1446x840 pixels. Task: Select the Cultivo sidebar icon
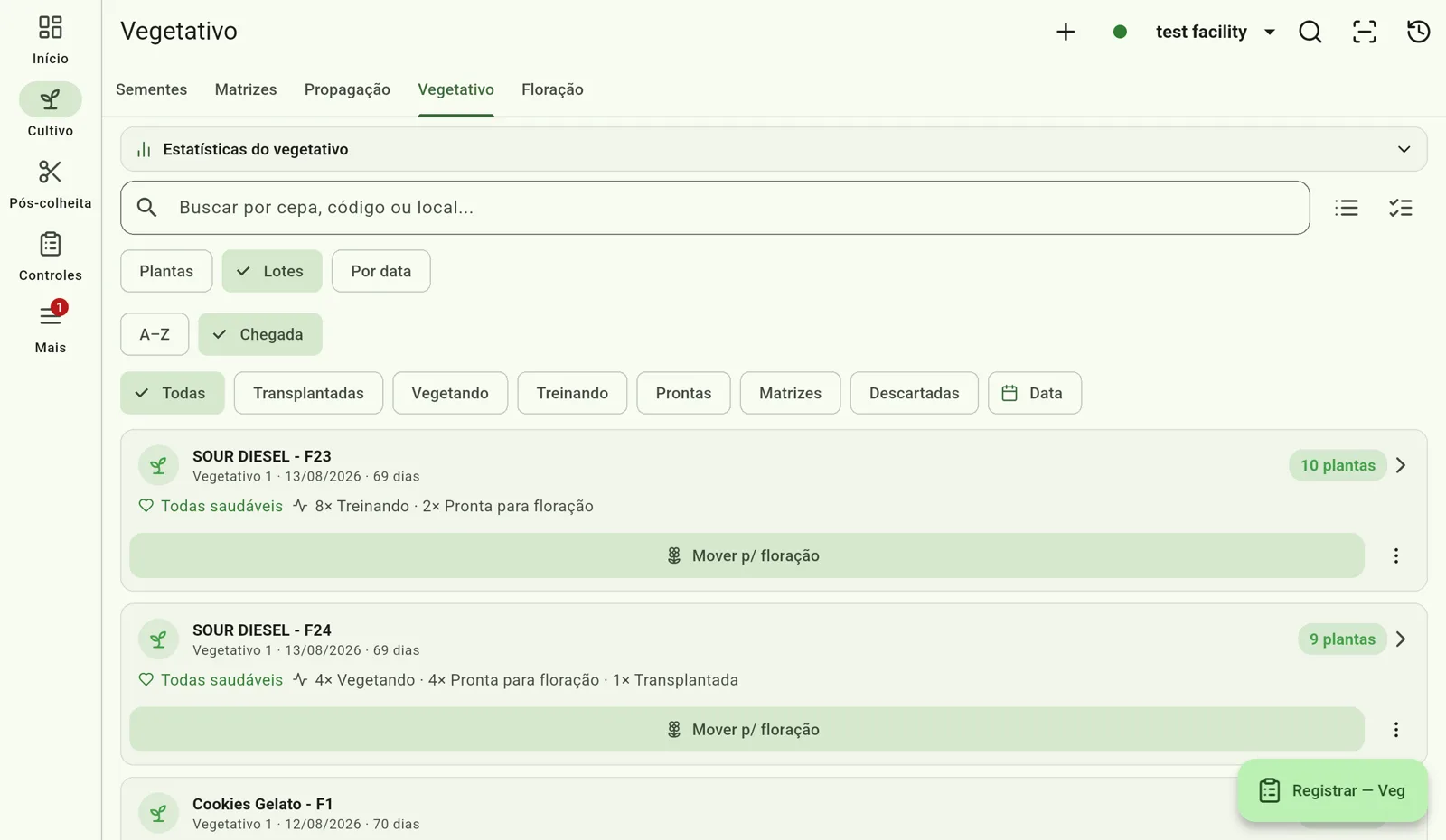point(50,99)
